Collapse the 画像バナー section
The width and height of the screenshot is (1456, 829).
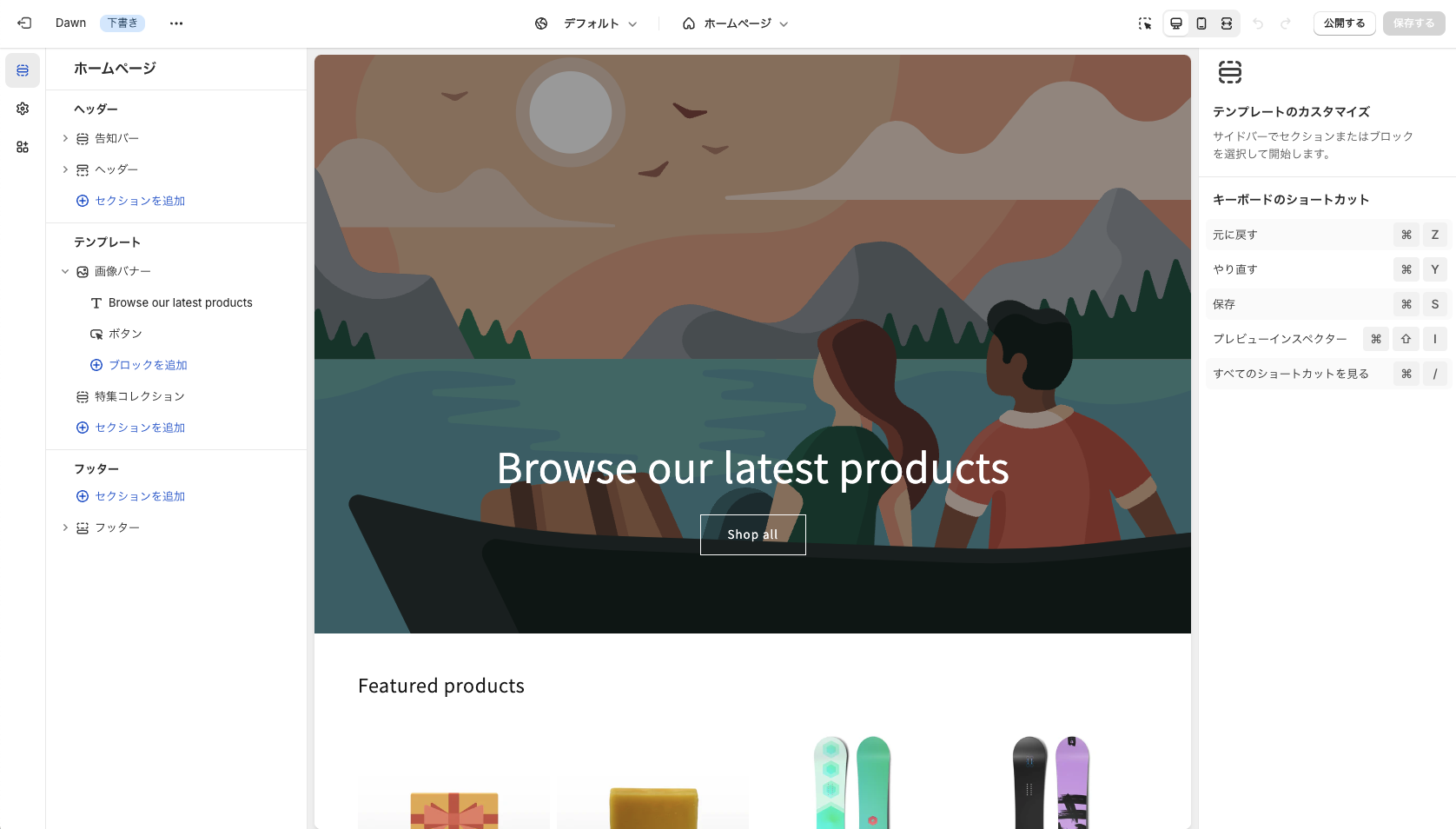tap(65, 271)
